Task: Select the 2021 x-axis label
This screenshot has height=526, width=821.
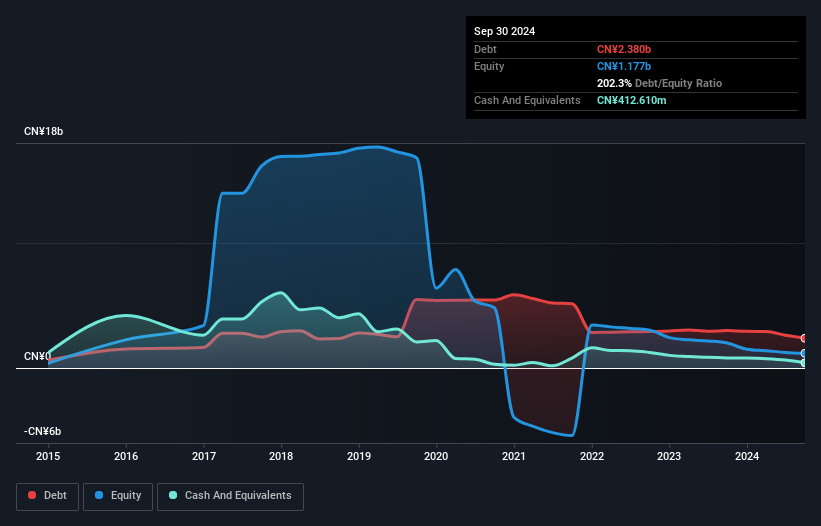Action: coord(514,456)
